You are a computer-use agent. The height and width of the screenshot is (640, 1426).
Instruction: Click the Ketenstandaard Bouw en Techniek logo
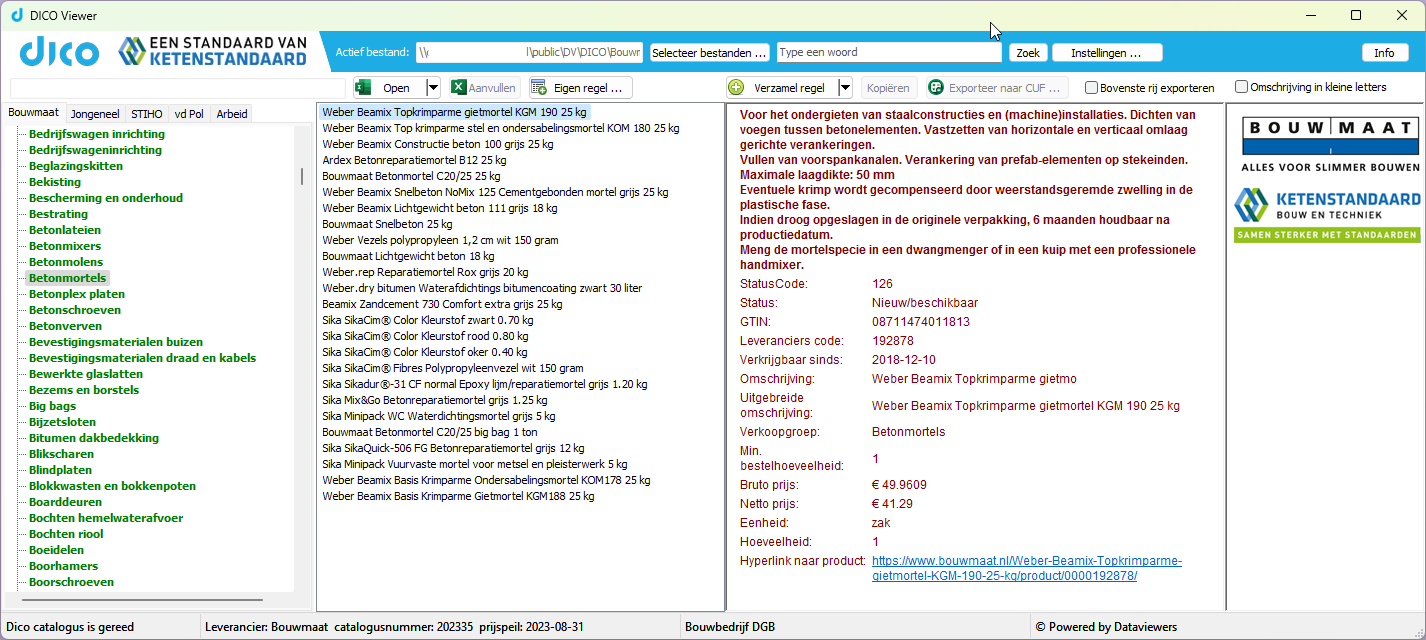1326,215
